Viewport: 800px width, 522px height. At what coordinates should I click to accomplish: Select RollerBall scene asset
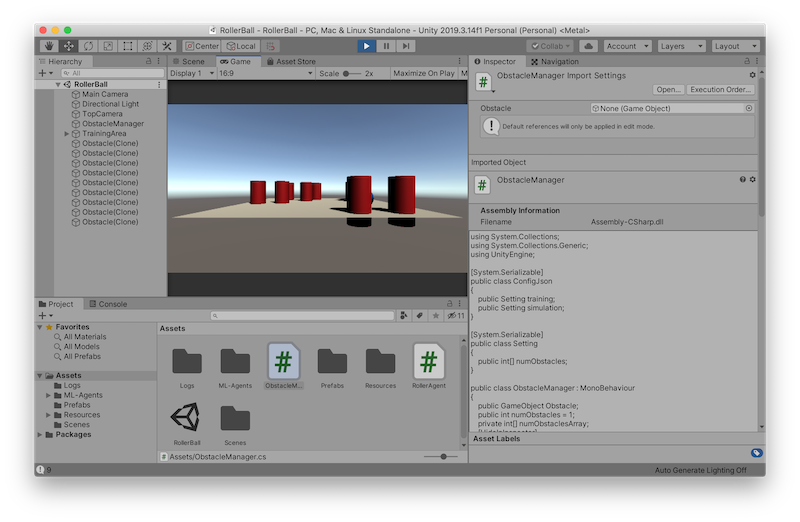click(x=187, y=423)
